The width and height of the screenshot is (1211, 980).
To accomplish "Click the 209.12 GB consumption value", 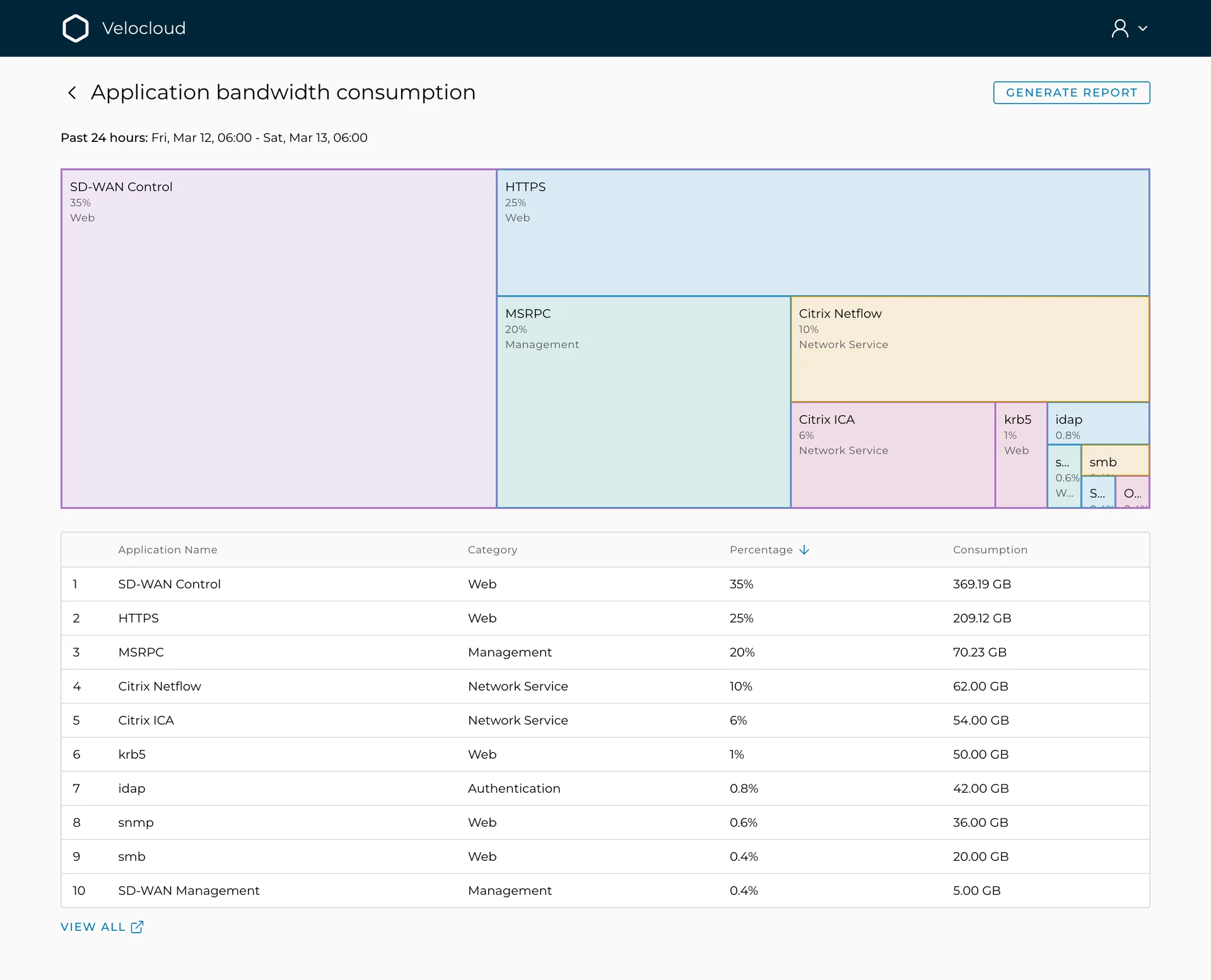I will [x=982, y=618].
